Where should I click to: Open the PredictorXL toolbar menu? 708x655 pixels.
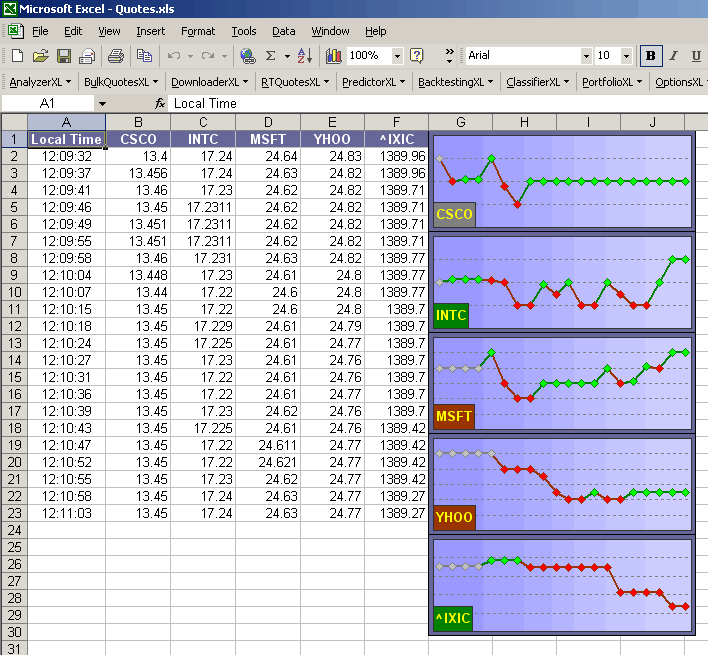click(372, 82)
